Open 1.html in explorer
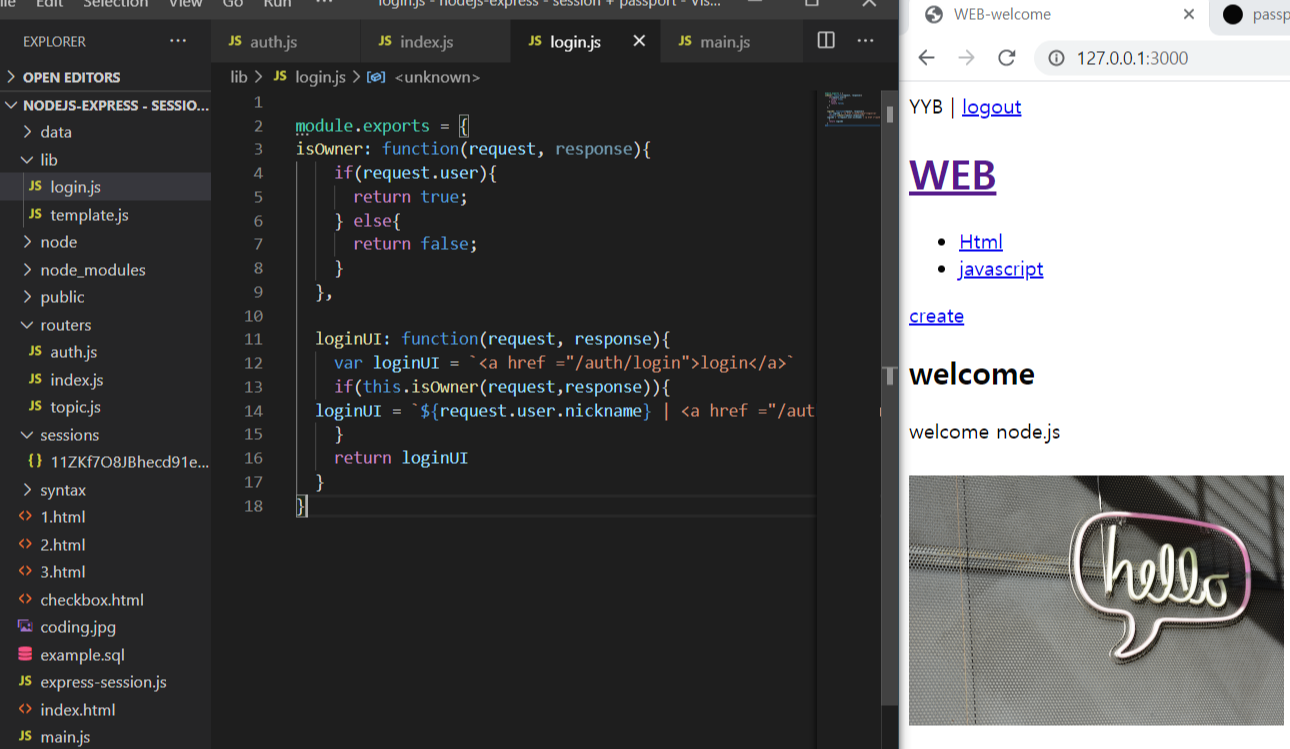 point(62,517)
